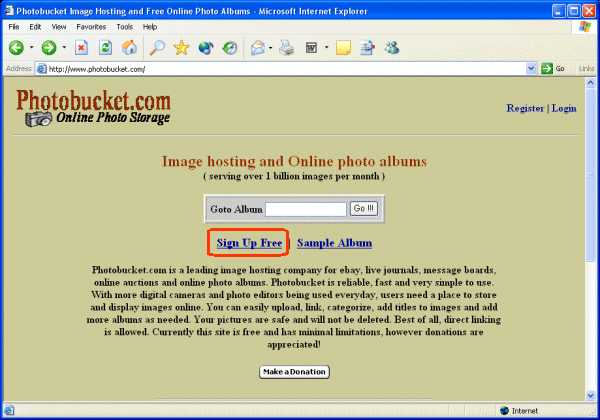
Task: Open Messenger people icon
Action: tap(392, 48)
